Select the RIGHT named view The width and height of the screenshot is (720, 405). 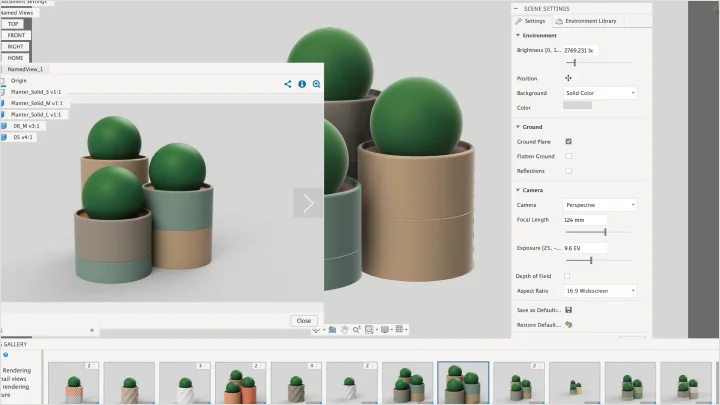pos(15,47)
